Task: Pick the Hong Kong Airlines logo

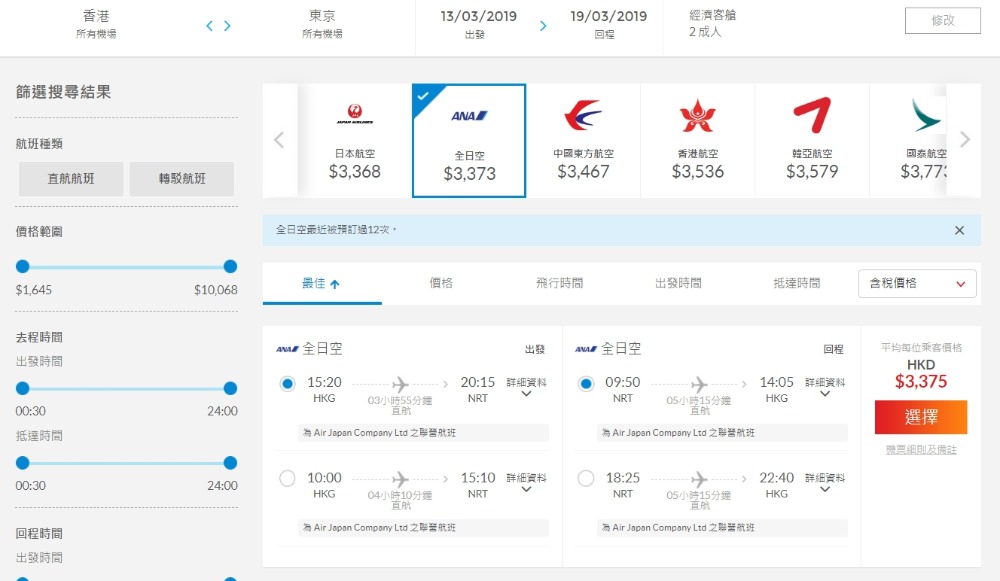Action: tap(697, 116)
